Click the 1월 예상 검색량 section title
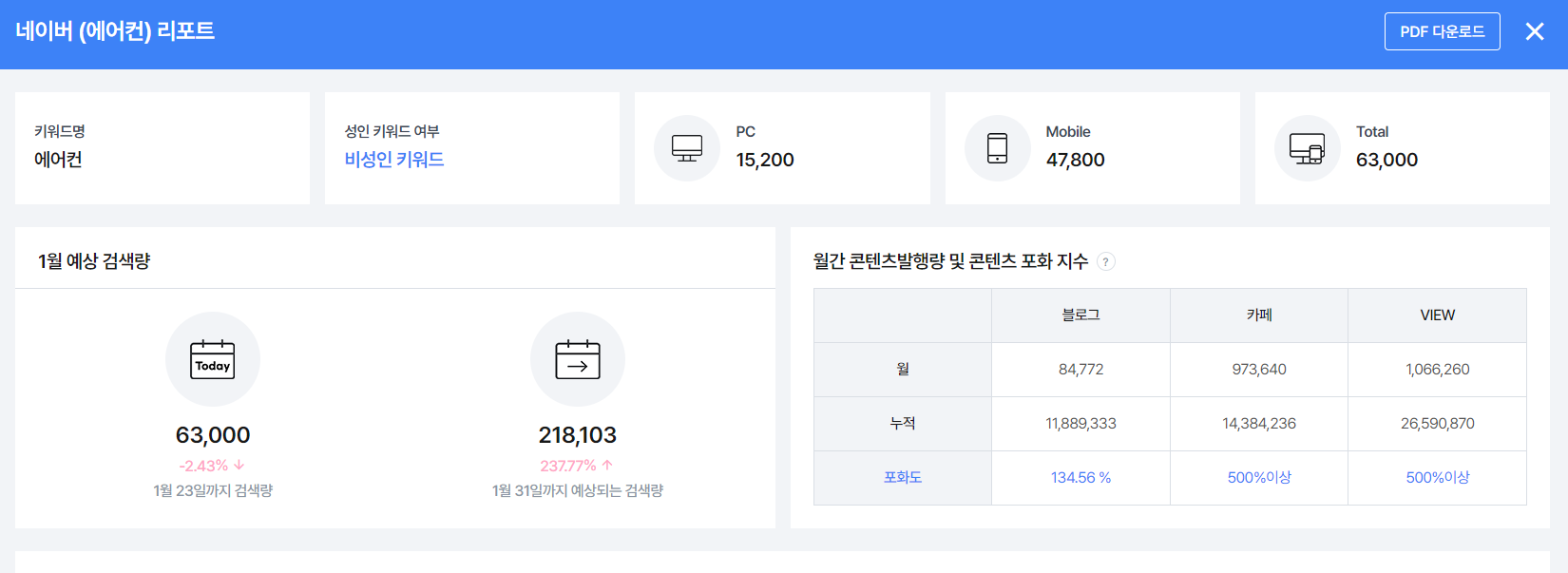Image resolution: width=1568 pixels, height=573 pixels. click(x=94, y=261)
